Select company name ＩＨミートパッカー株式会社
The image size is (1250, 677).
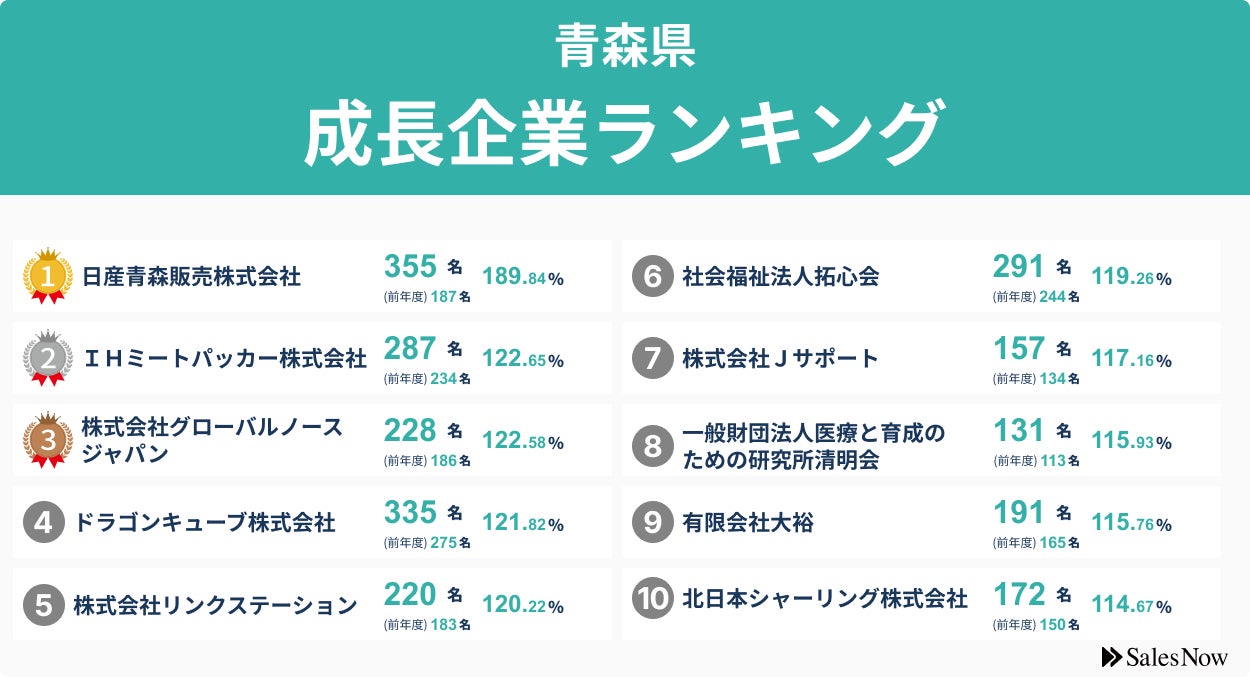tap(224, 359)
